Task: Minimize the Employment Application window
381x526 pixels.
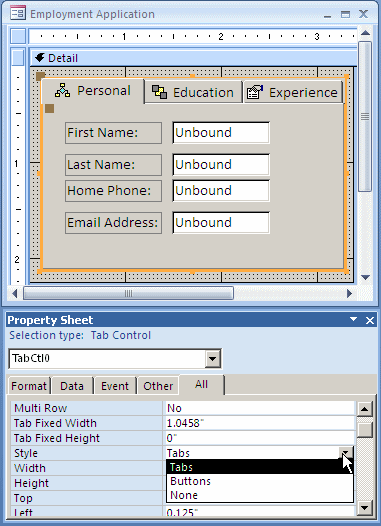Action: (x=328, y=15)
